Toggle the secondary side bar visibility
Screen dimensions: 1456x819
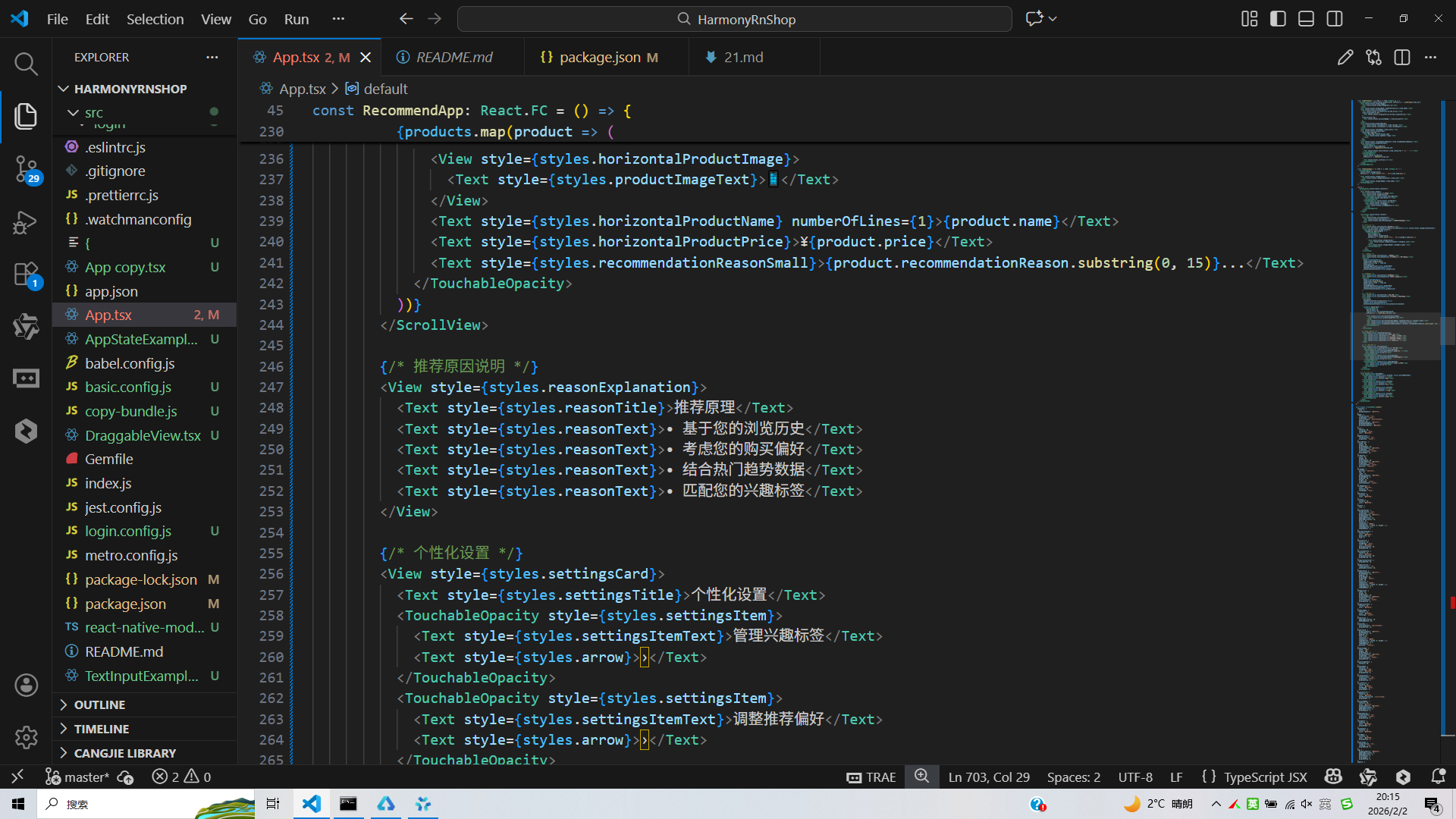(1335, 19)
